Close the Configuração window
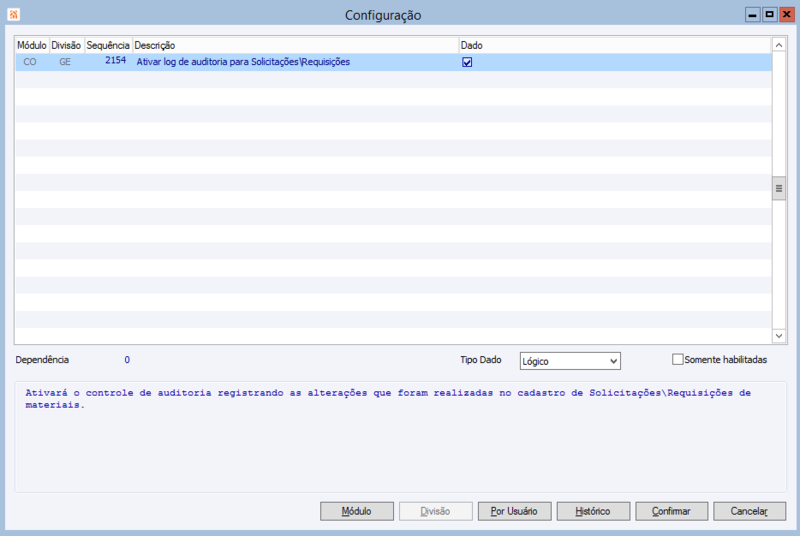Image resolution: width=800 pixels, height=536 pixels. pos(787,15)
